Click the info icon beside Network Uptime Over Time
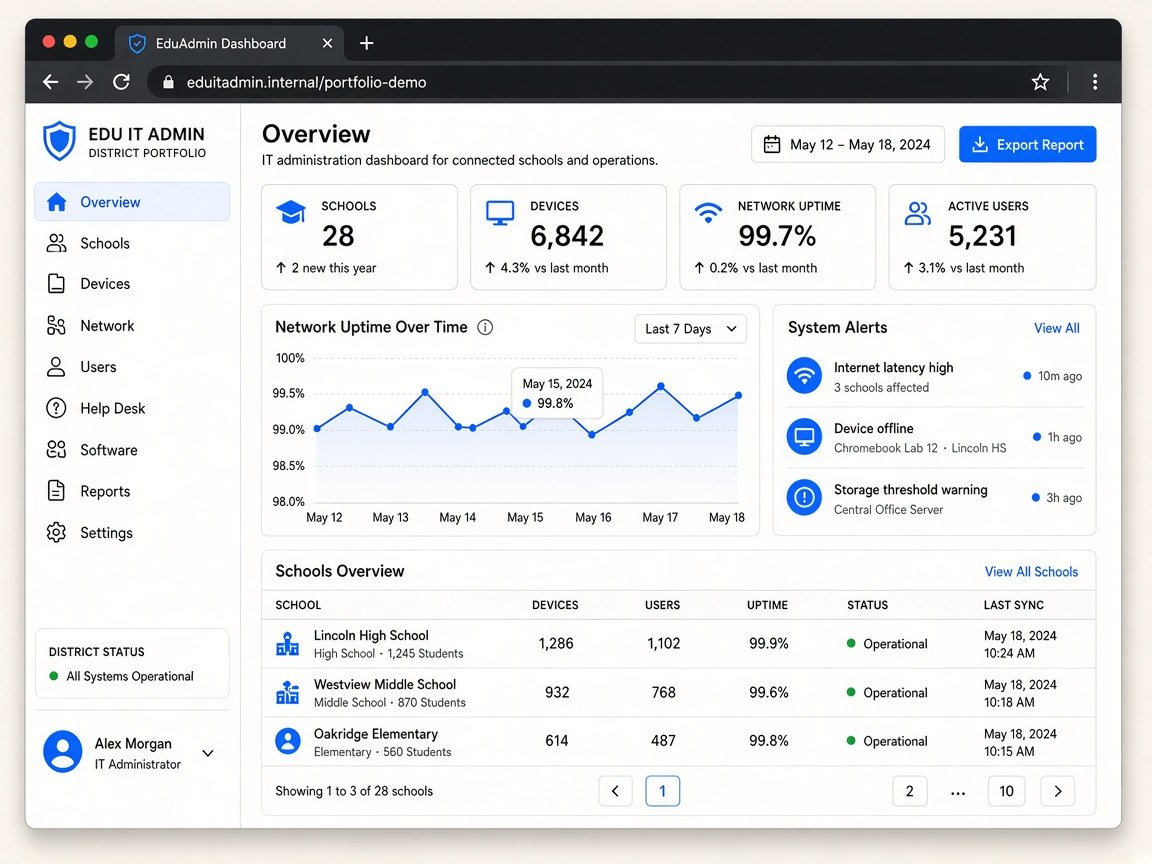The image size is (1152, 864). pos(485,328)
